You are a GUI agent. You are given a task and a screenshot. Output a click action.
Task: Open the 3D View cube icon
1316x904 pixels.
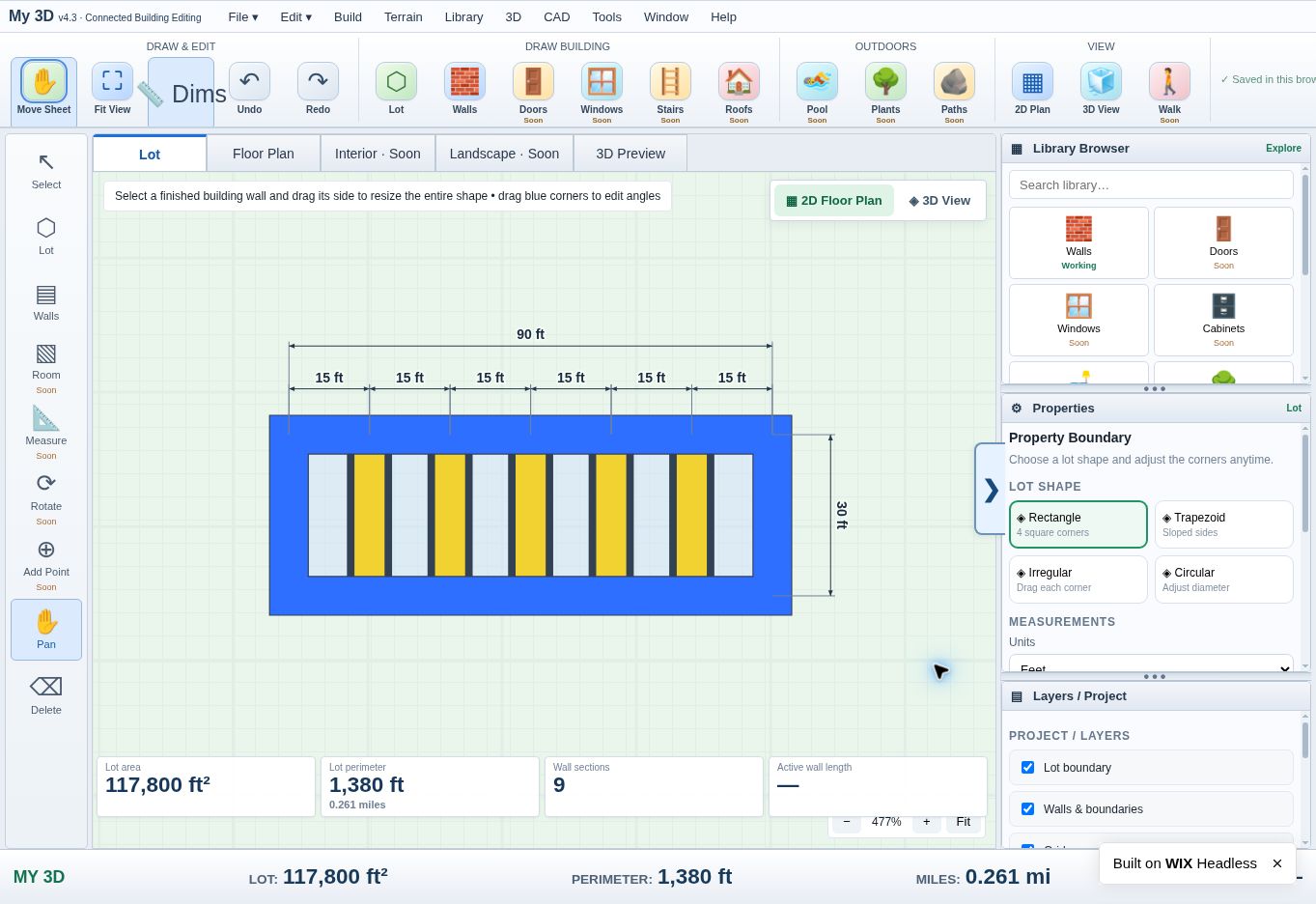click(x=1101, y=91)
